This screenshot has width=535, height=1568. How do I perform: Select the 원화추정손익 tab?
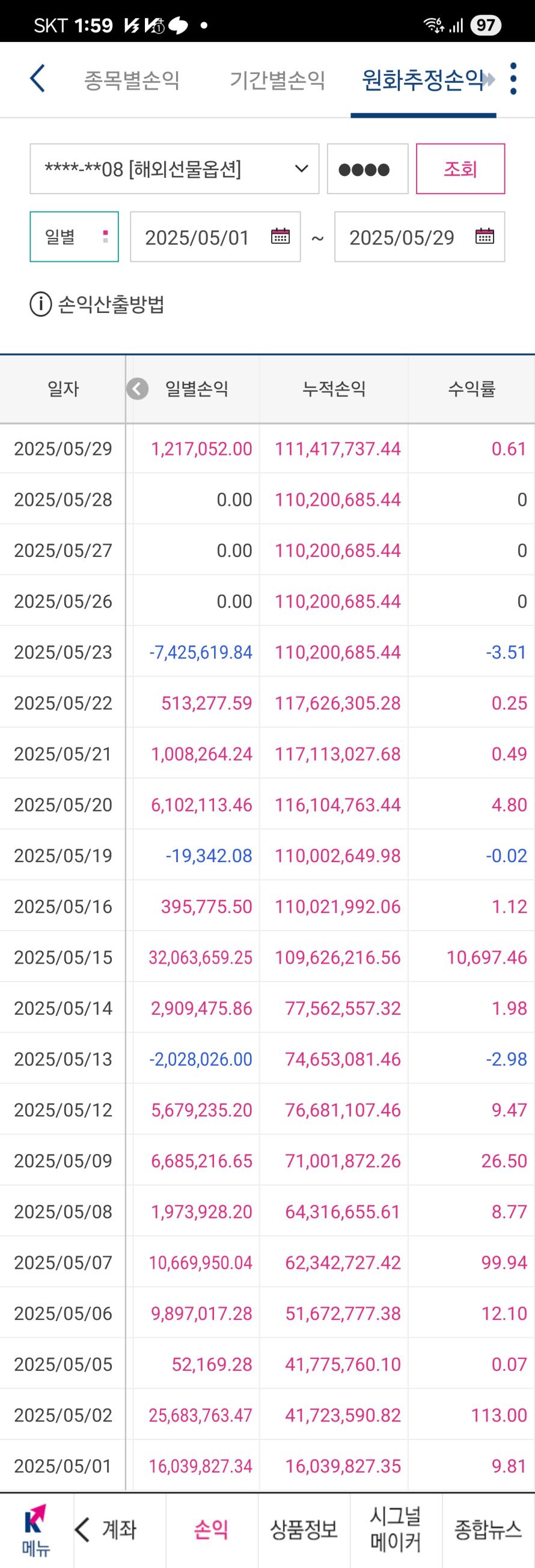[423, 80]
